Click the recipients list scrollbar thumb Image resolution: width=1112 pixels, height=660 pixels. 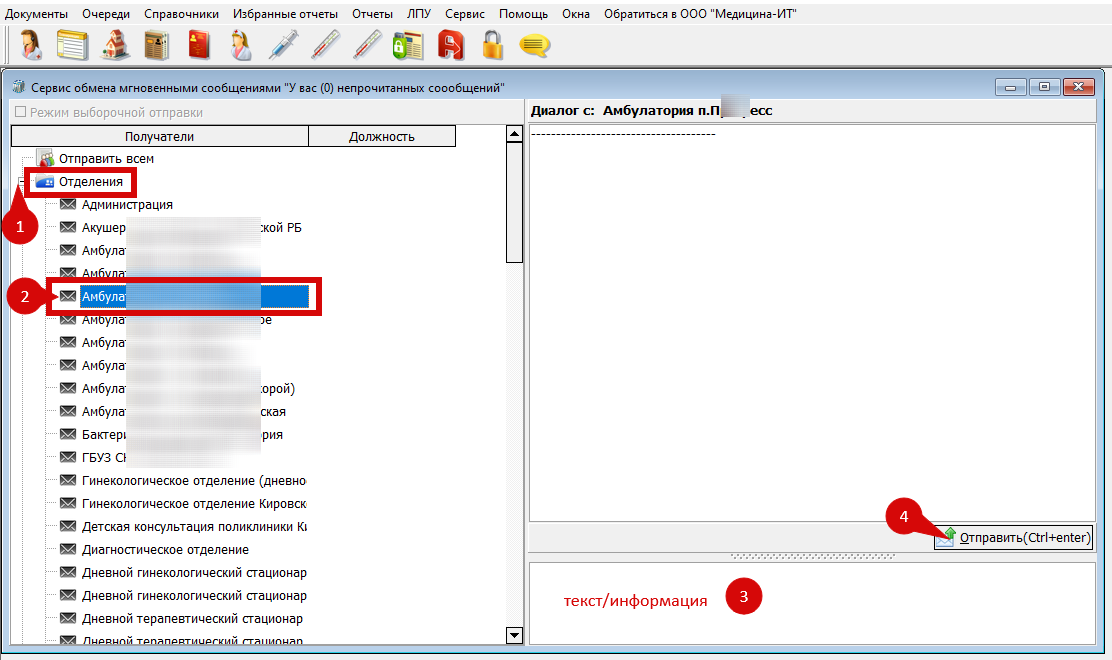tap(514, 203)
